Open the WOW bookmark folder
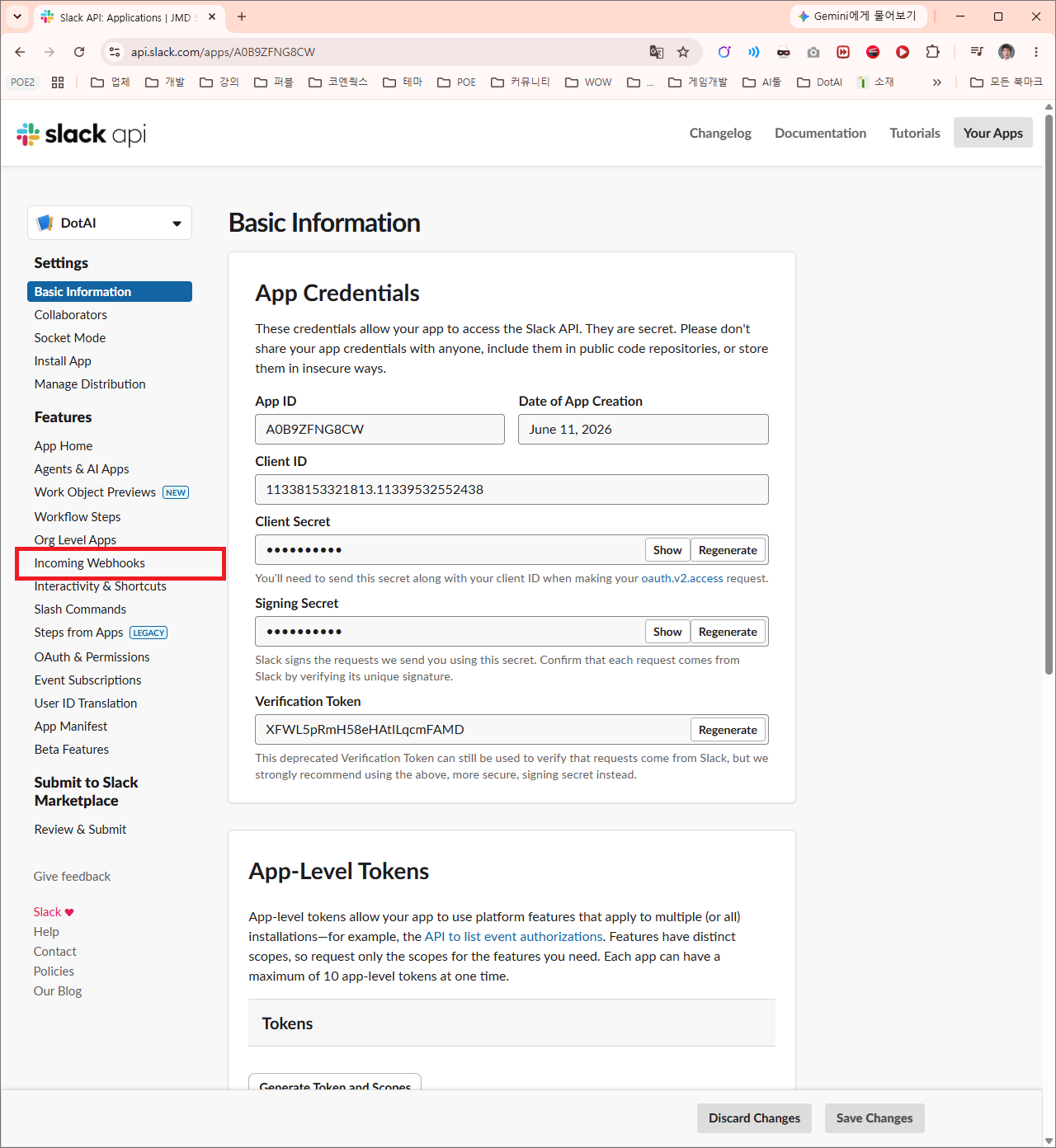This screenshot has height=1148, width=1056. click(x=589, y=82)
